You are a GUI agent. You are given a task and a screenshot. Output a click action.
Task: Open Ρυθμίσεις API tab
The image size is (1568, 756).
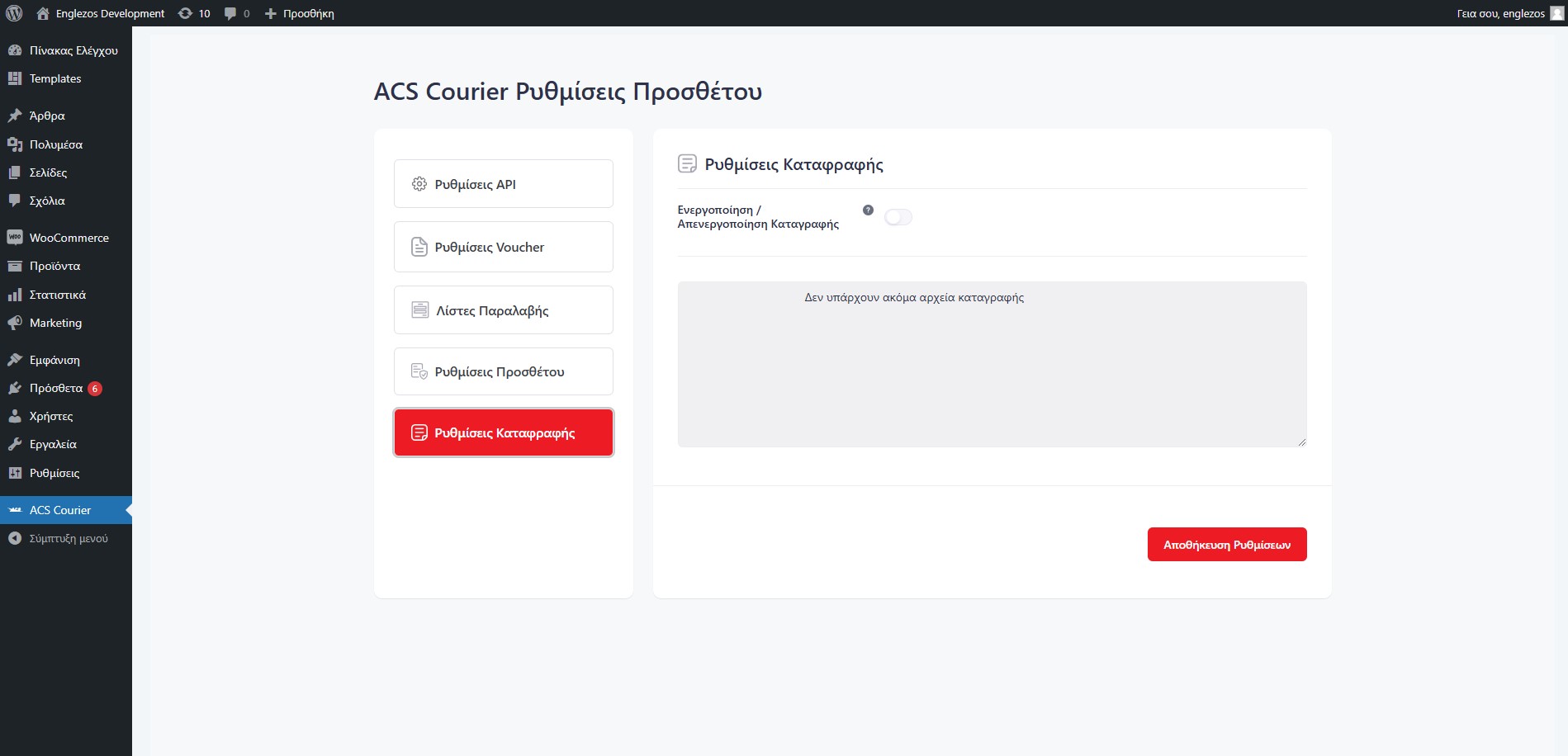coord(503,184)
